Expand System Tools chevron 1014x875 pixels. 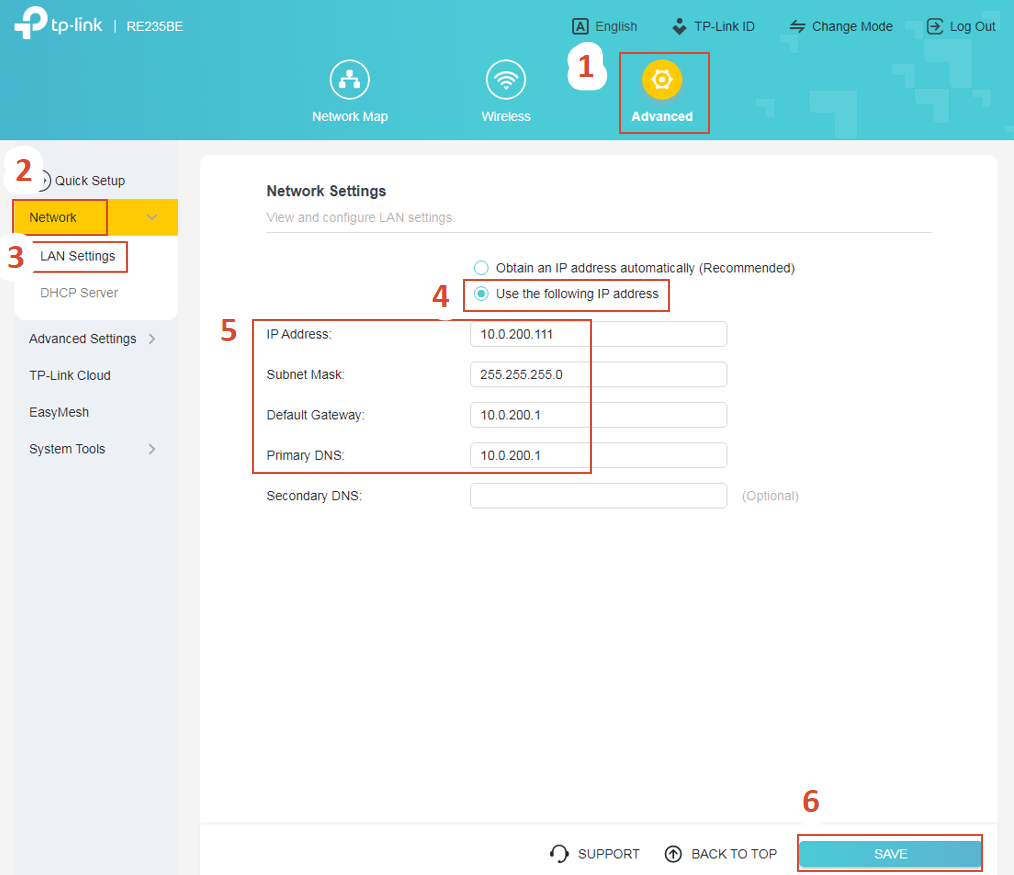pyautogui.click(x=152, y=449)
